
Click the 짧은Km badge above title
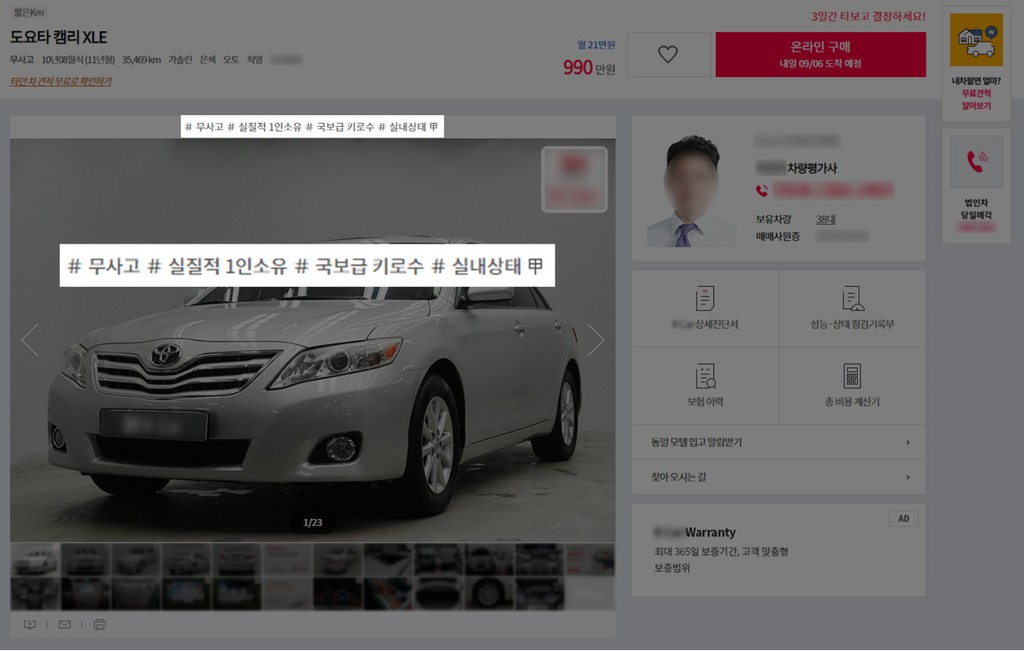pos(29,12)
